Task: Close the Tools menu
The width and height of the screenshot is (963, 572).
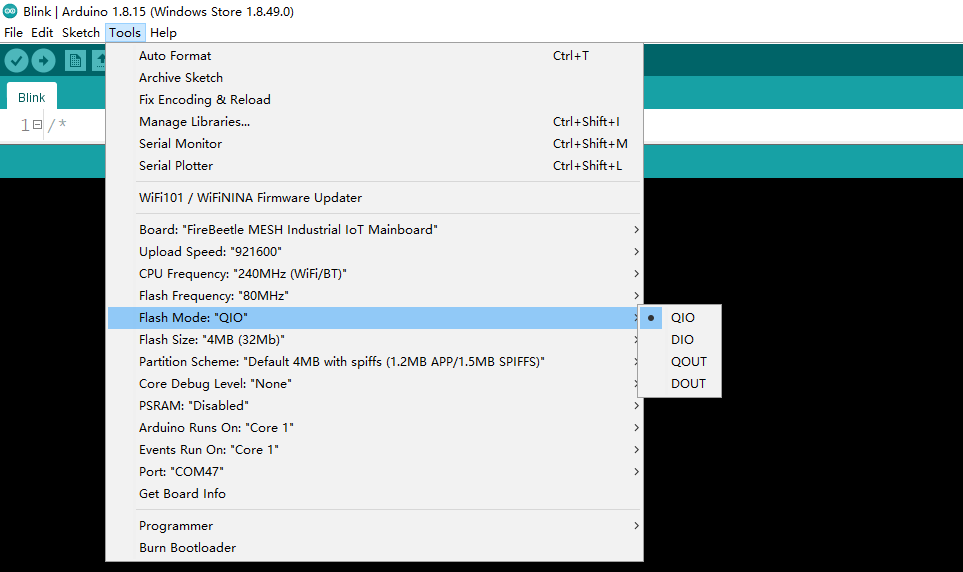Action: [125, 33]
